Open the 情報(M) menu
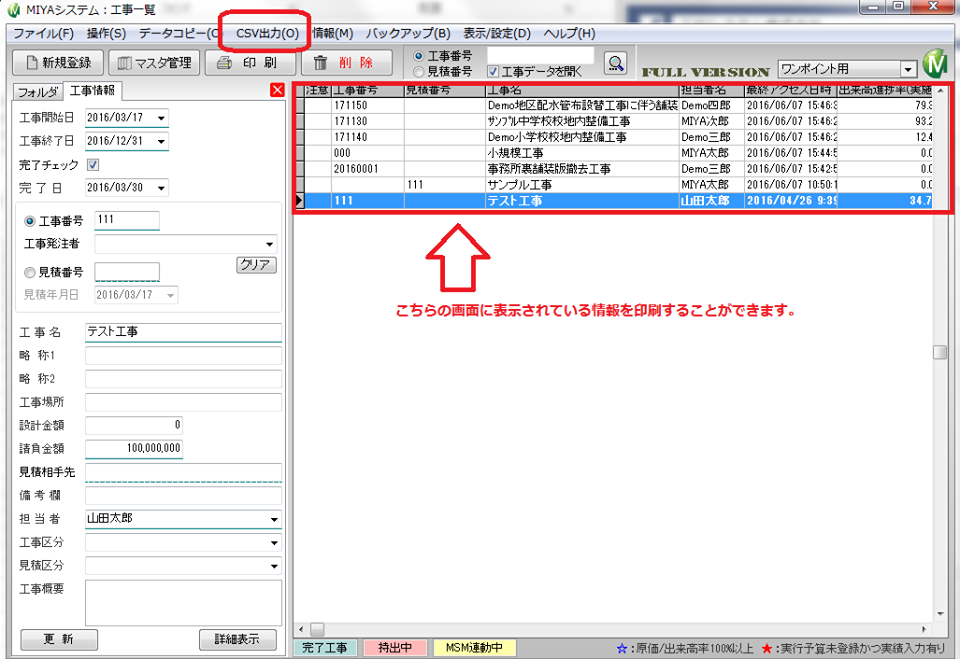 [332, 33]
